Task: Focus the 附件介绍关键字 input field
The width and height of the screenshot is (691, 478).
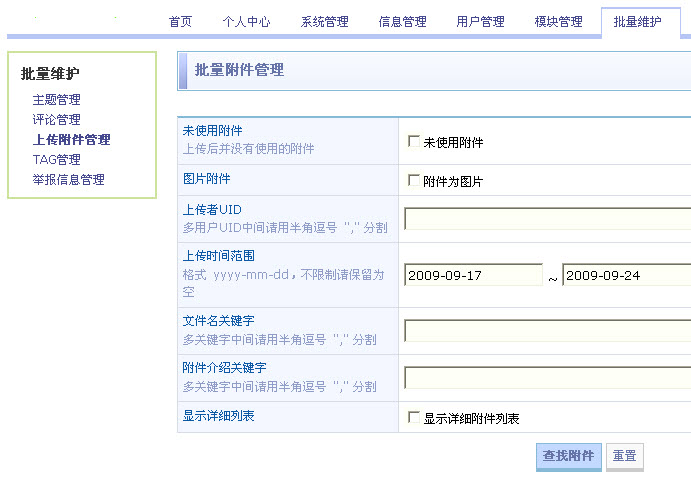Action: (547, 378)
